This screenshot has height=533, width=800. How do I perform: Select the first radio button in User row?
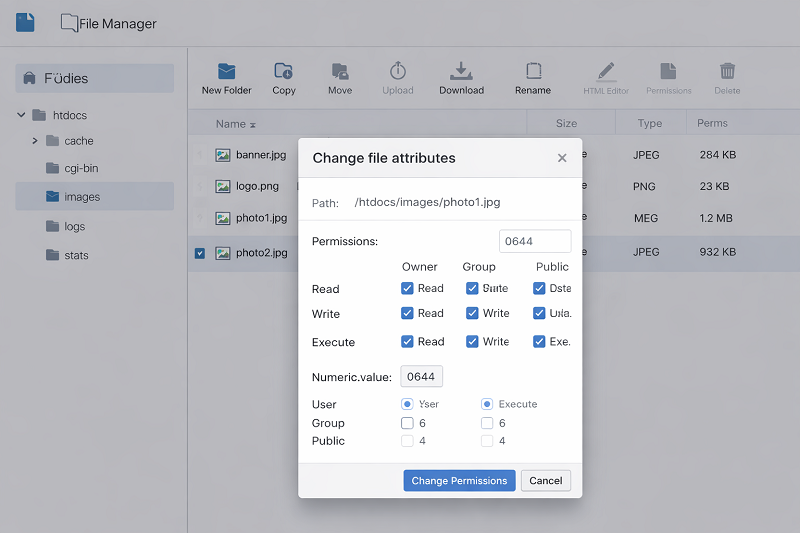(x=407, y=404)
